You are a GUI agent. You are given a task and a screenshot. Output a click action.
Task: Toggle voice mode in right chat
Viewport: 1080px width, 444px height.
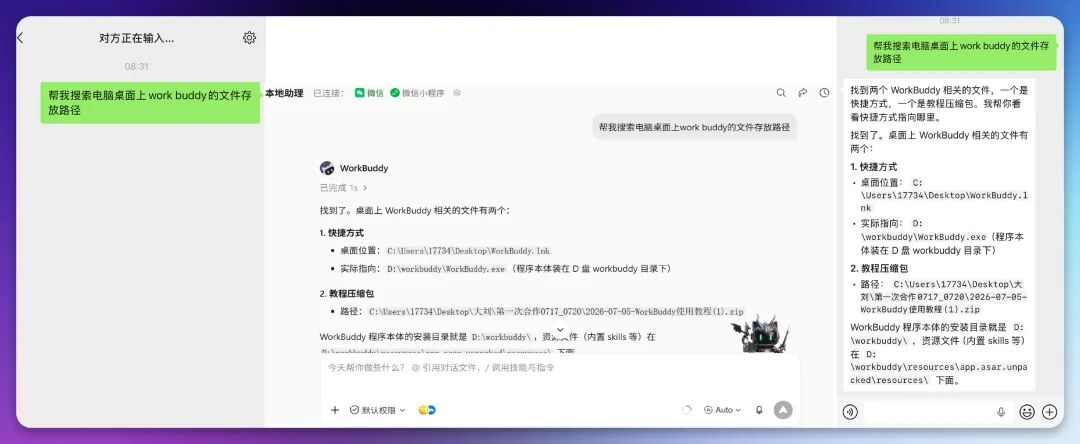point(850,412)
